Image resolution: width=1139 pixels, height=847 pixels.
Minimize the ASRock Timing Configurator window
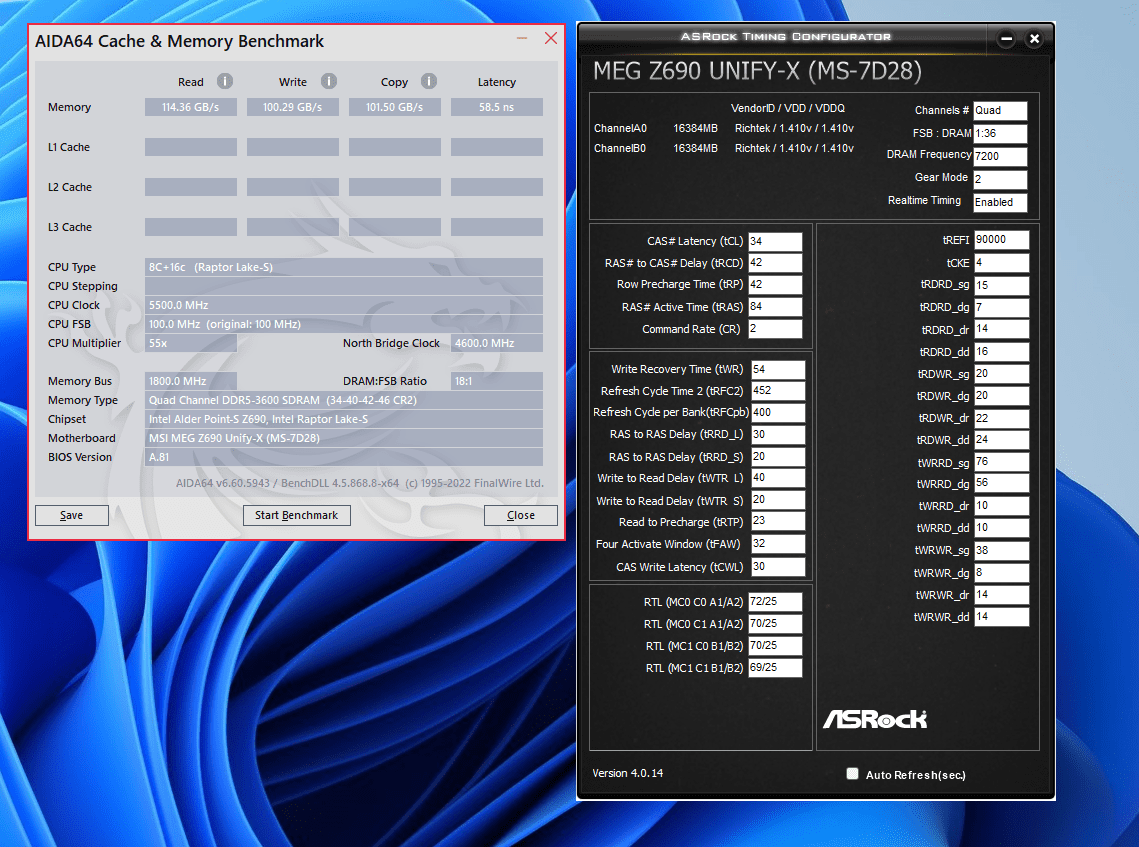point(1006,39)
